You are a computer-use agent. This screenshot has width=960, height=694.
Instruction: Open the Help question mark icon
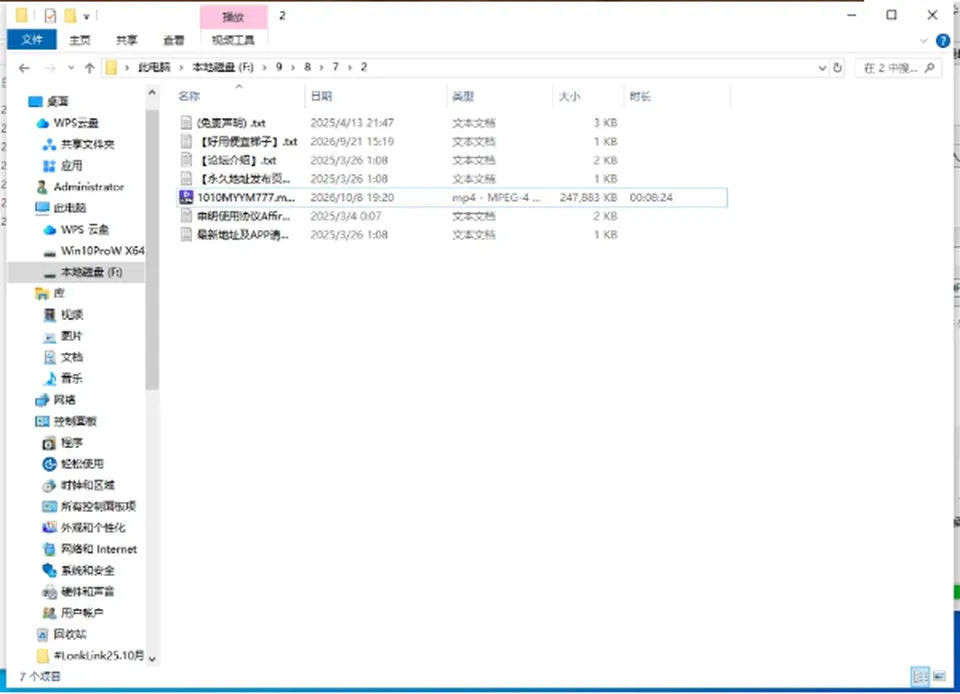coord(943,41)
